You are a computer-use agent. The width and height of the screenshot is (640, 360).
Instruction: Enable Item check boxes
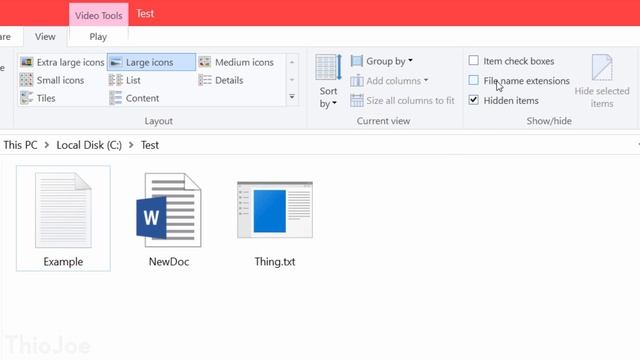point(473,60)
